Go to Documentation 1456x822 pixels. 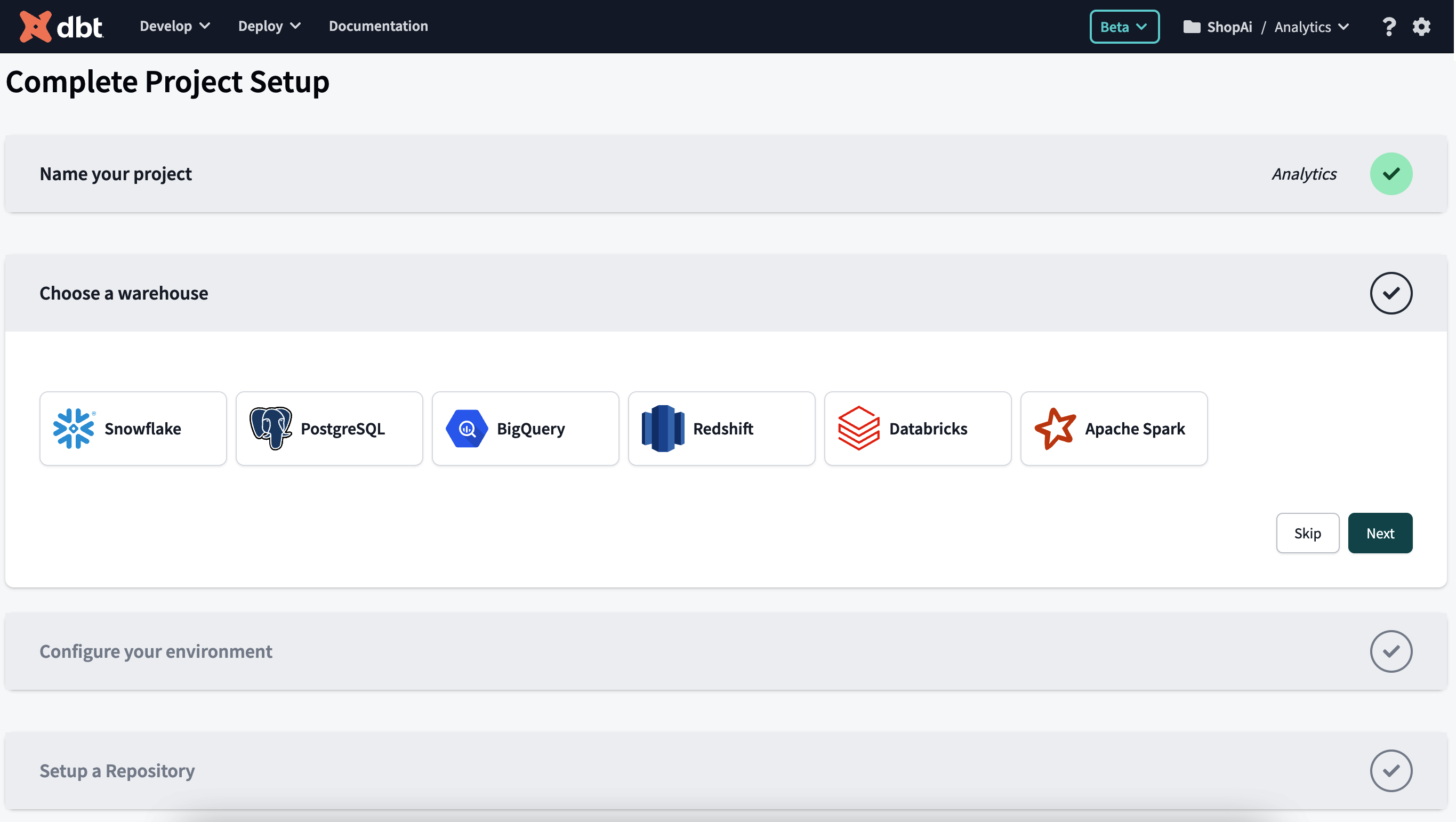coord(378,26)
